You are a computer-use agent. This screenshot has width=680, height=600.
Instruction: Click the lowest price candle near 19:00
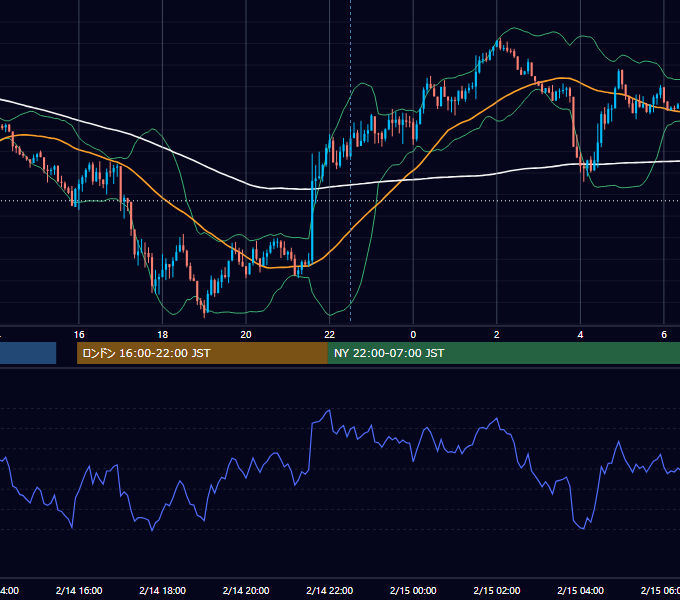pos(204,310)
